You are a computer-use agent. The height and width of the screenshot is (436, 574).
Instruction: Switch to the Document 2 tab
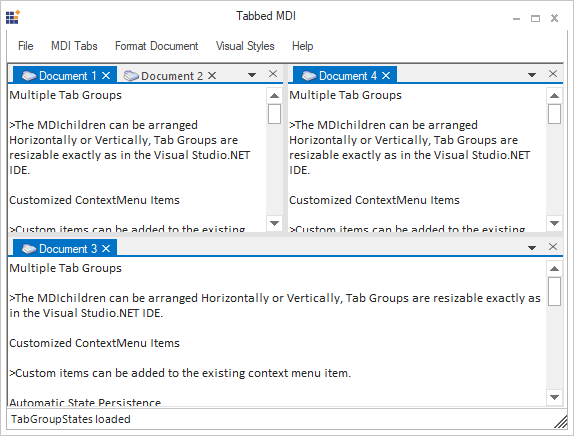[x=170, y=76]
